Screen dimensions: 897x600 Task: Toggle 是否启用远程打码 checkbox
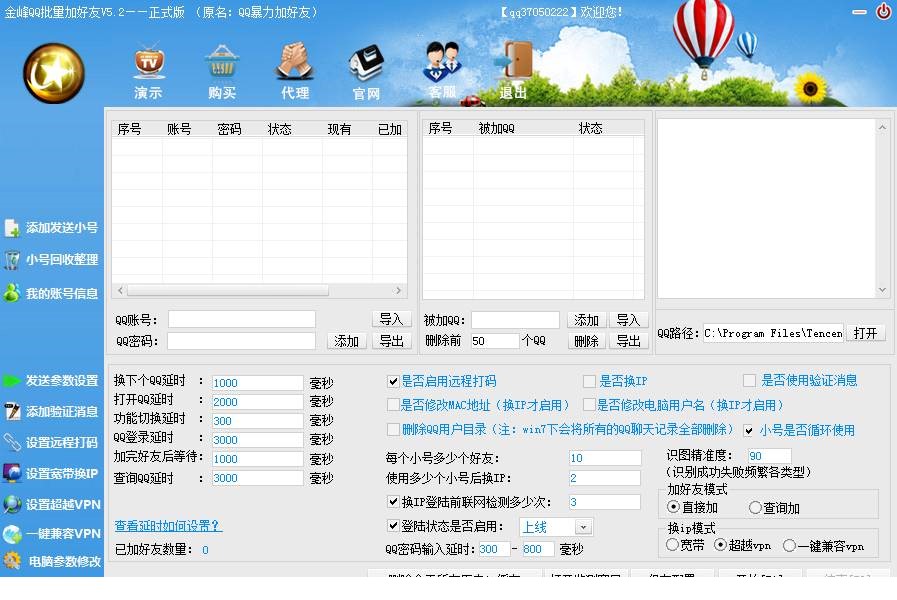coord(393,382)
